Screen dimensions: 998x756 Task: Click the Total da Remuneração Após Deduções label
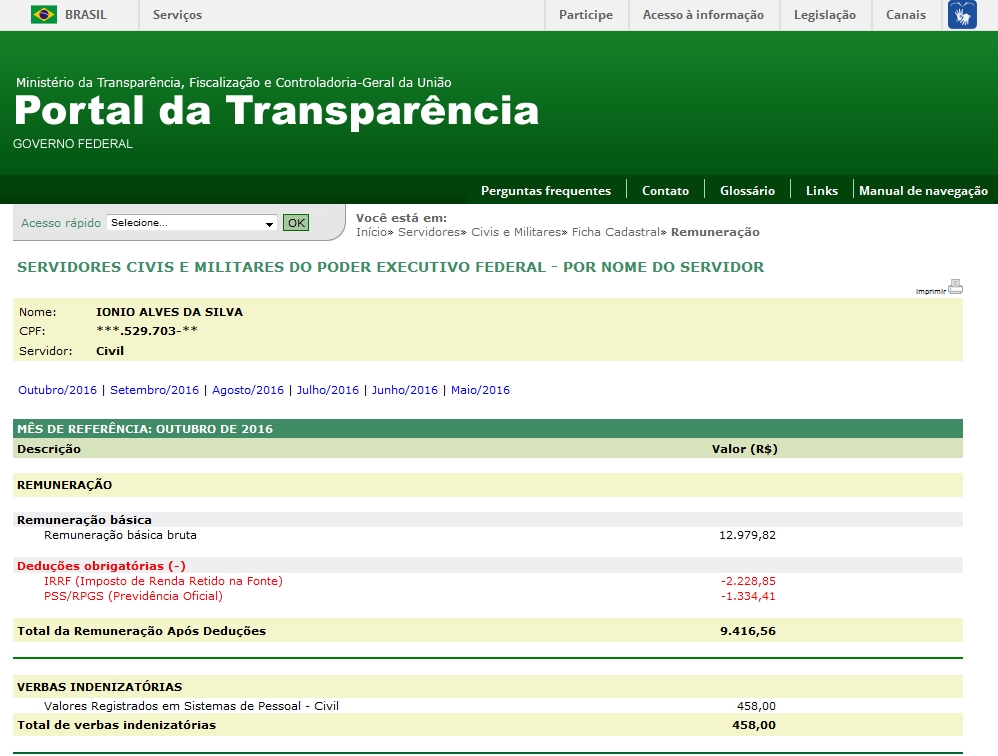click(141, 631)
